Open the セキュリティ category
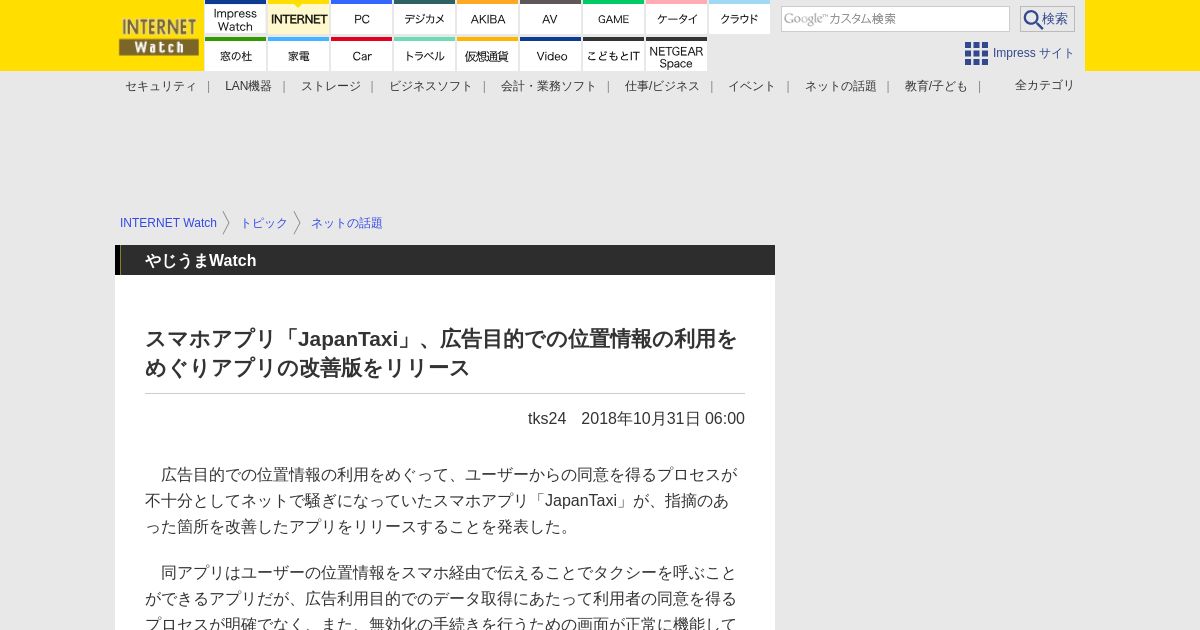 161,86
